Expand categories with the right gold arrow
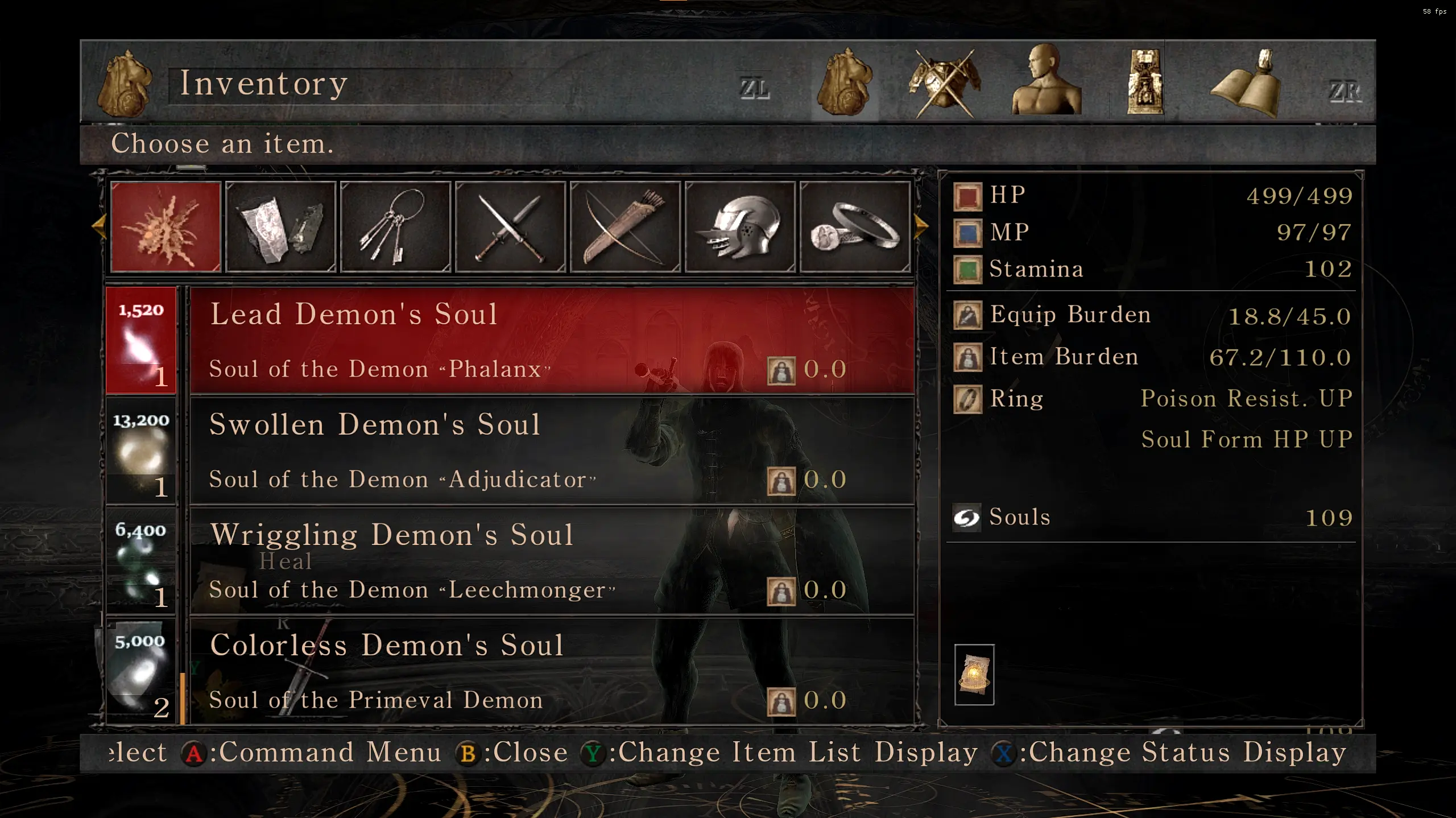This screenshot has width=1456, height=818. (921, 226)
